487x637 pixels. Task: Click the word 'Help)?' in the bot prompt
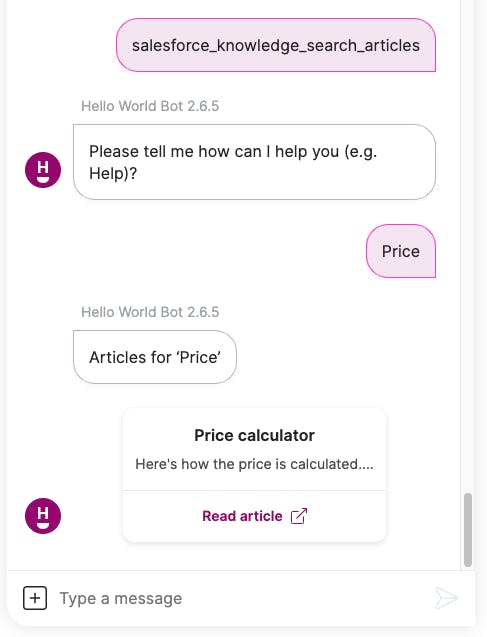point(113,173)
